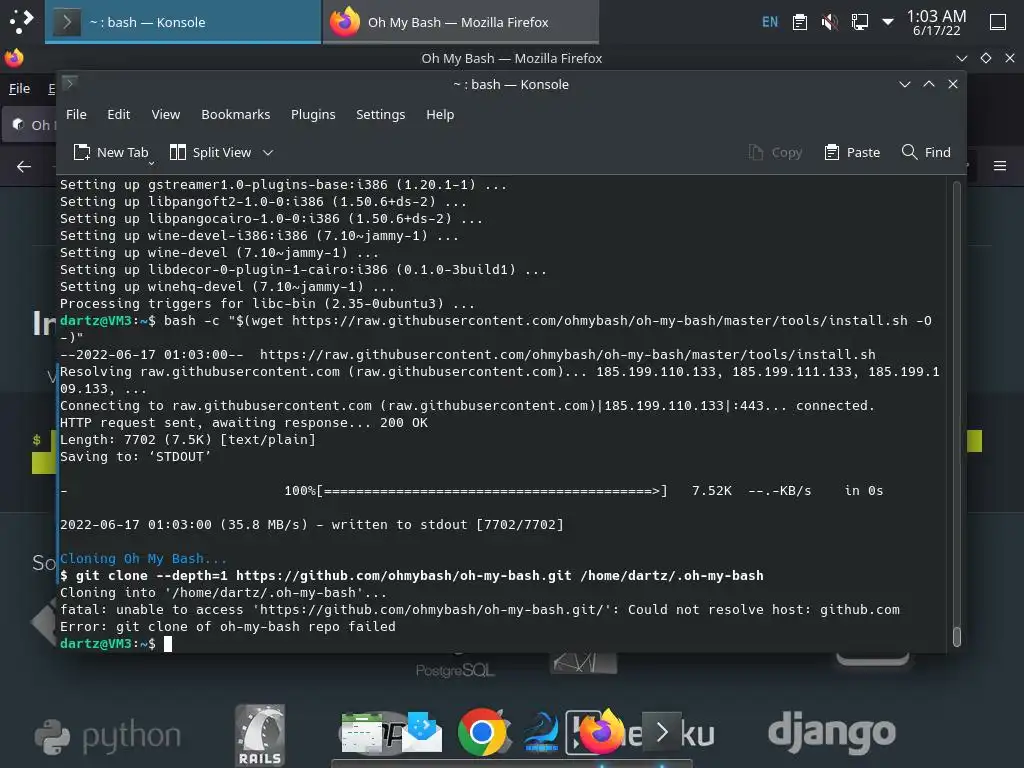Open Konsole Plugins menu
The height and width of the screenshot is (768, 1024).
(x=313, y=114)
